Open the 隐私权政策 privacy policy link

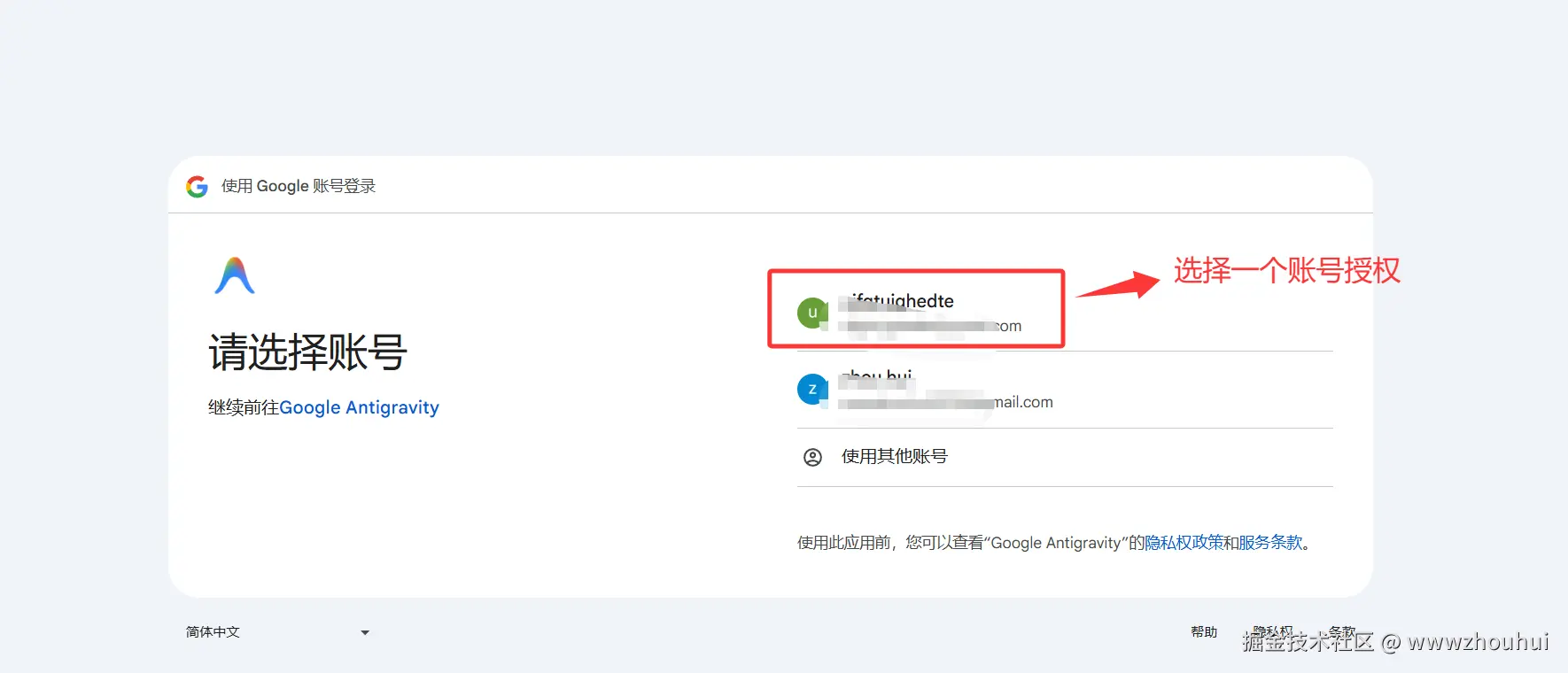[x=1184, y=542]
